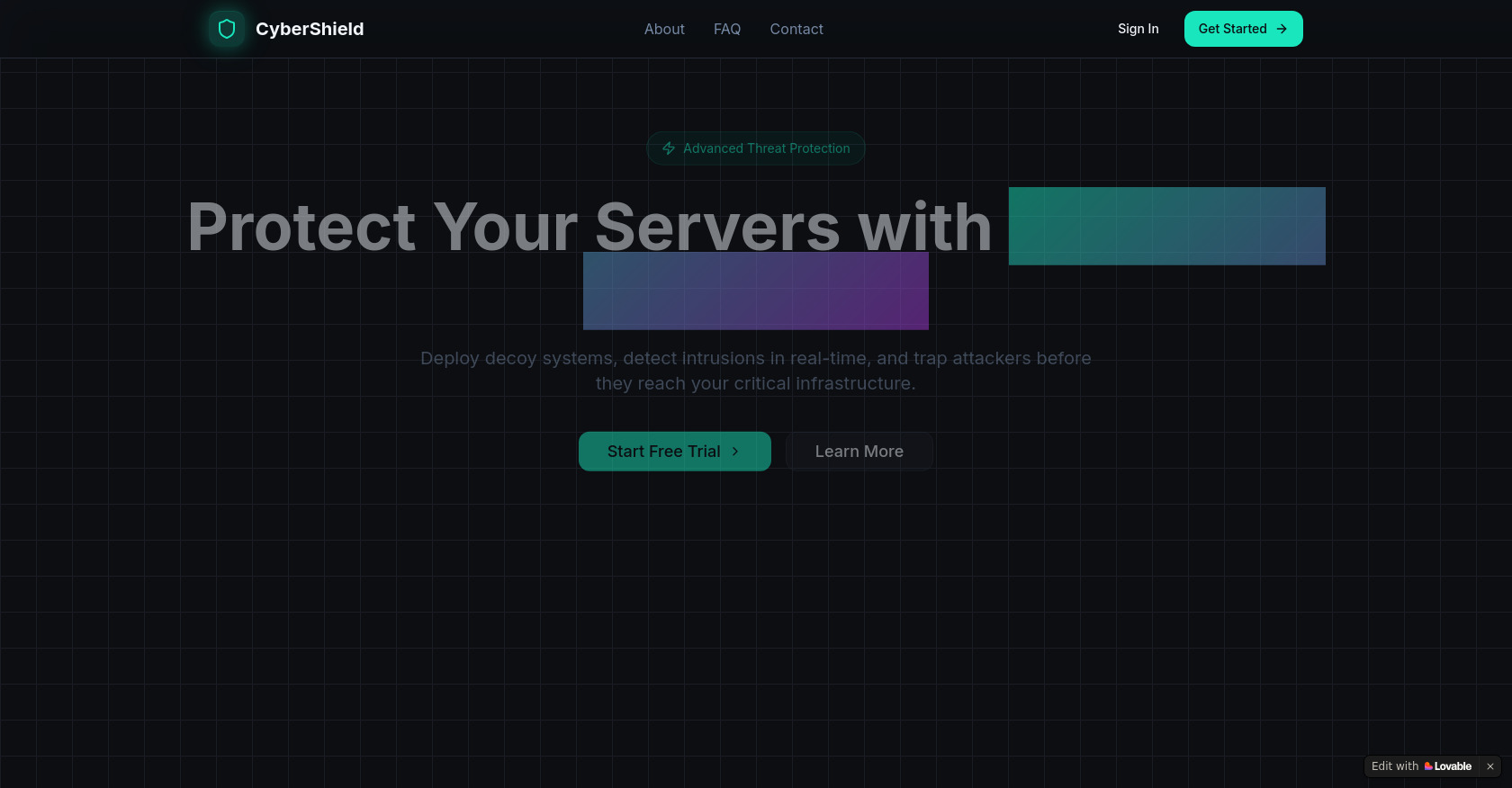Click the lightning bolt icon in the badge
1512x788 pixels.
point(669,148)
